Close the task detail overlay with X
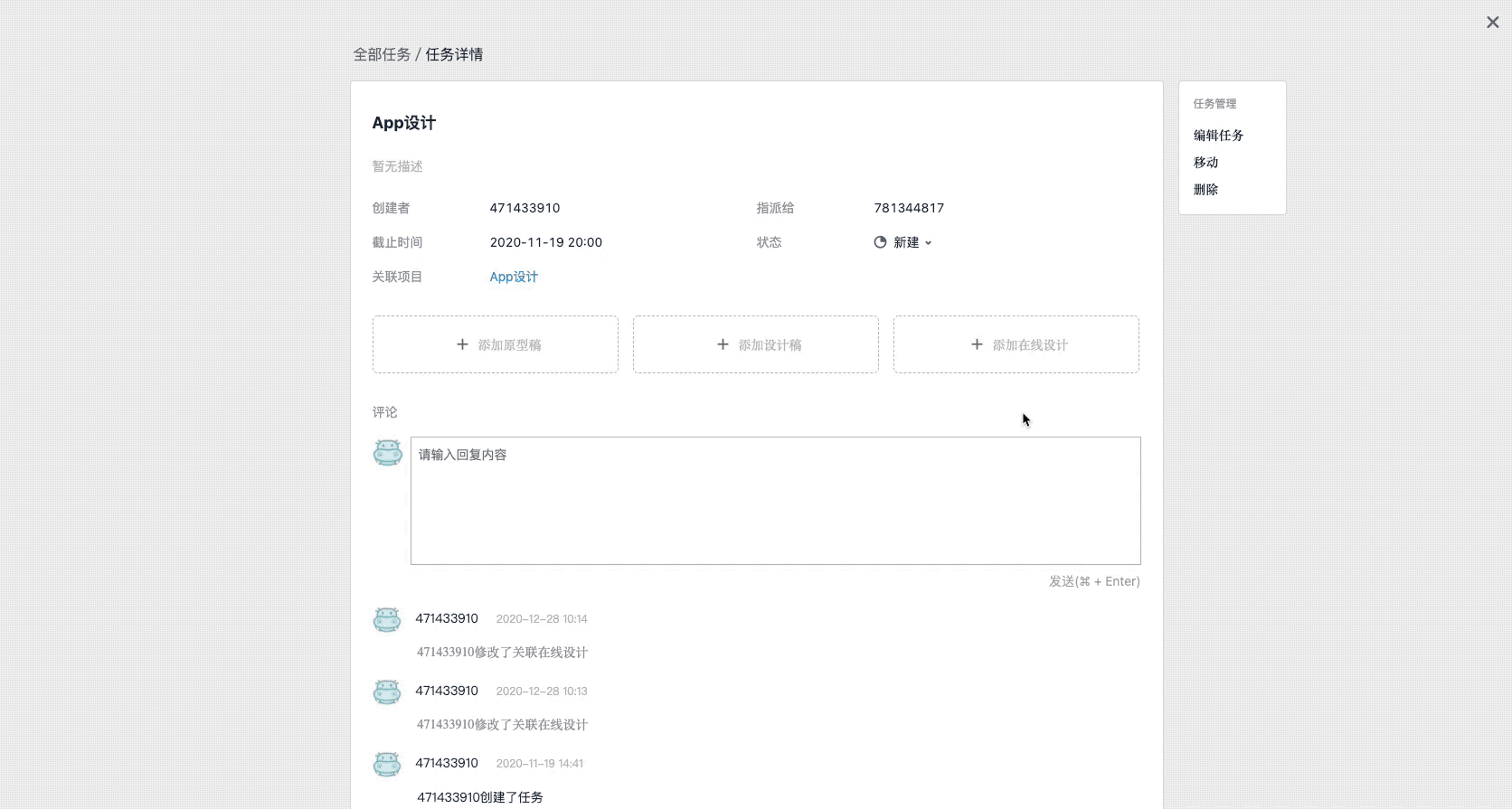This screenshot has height=809, width=1512. click(x=1492, y=23)
